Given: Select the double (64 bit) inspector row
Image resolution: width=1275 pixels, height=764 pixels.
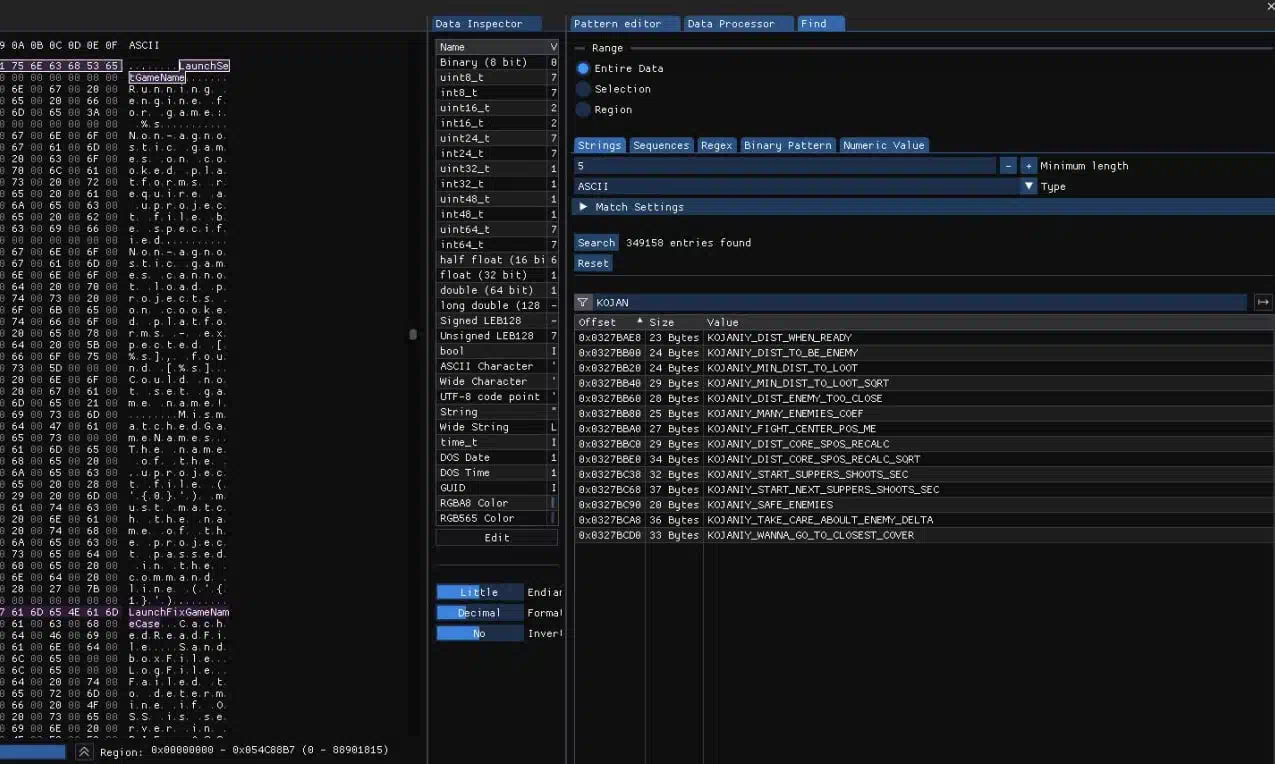Looking at the screenshot, I should click(497, 290).
